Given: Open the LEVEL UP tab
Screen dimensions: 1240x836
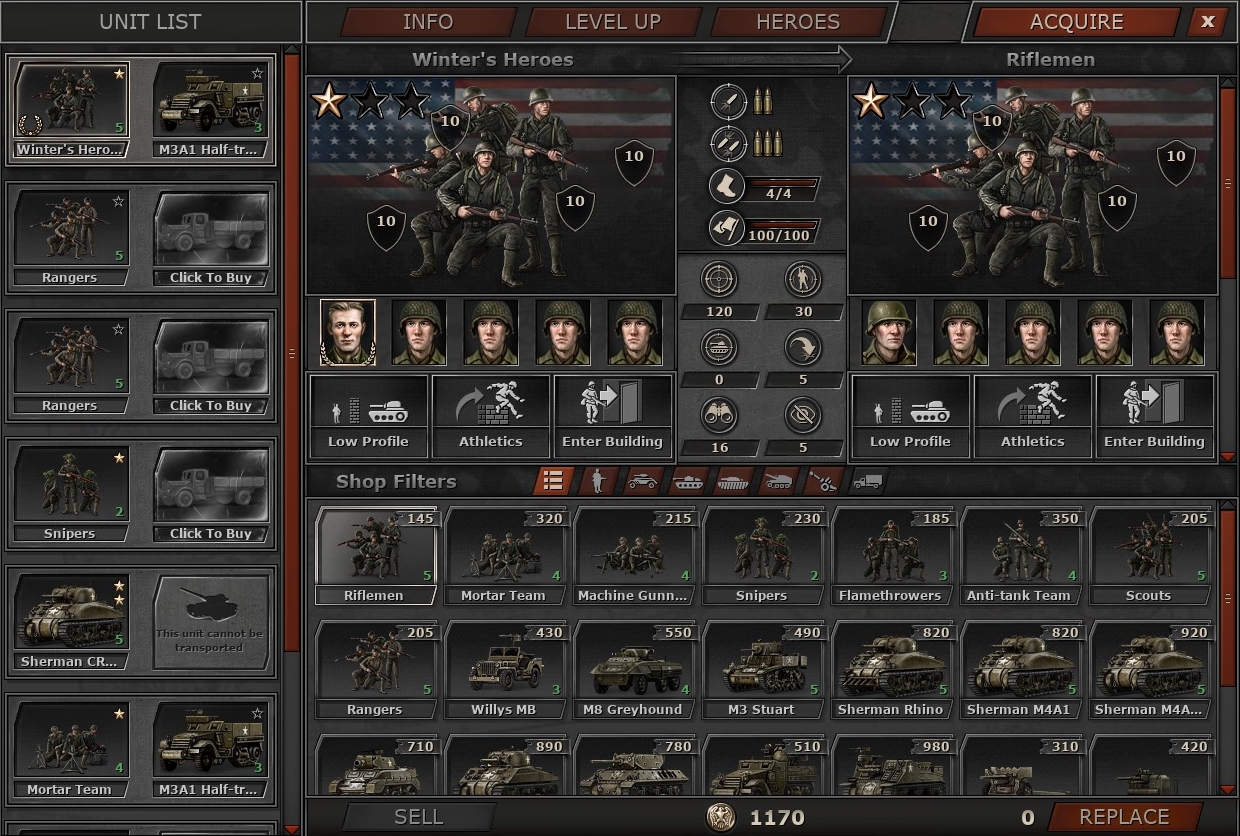Looking at the screenshot, I should coord(612,22).
